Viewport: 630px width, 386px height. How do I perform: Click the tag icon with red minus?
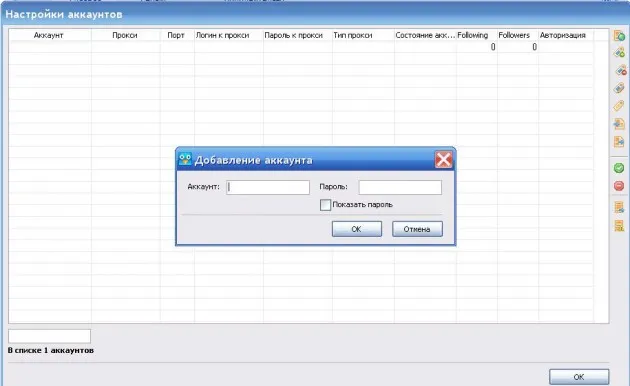620,70
